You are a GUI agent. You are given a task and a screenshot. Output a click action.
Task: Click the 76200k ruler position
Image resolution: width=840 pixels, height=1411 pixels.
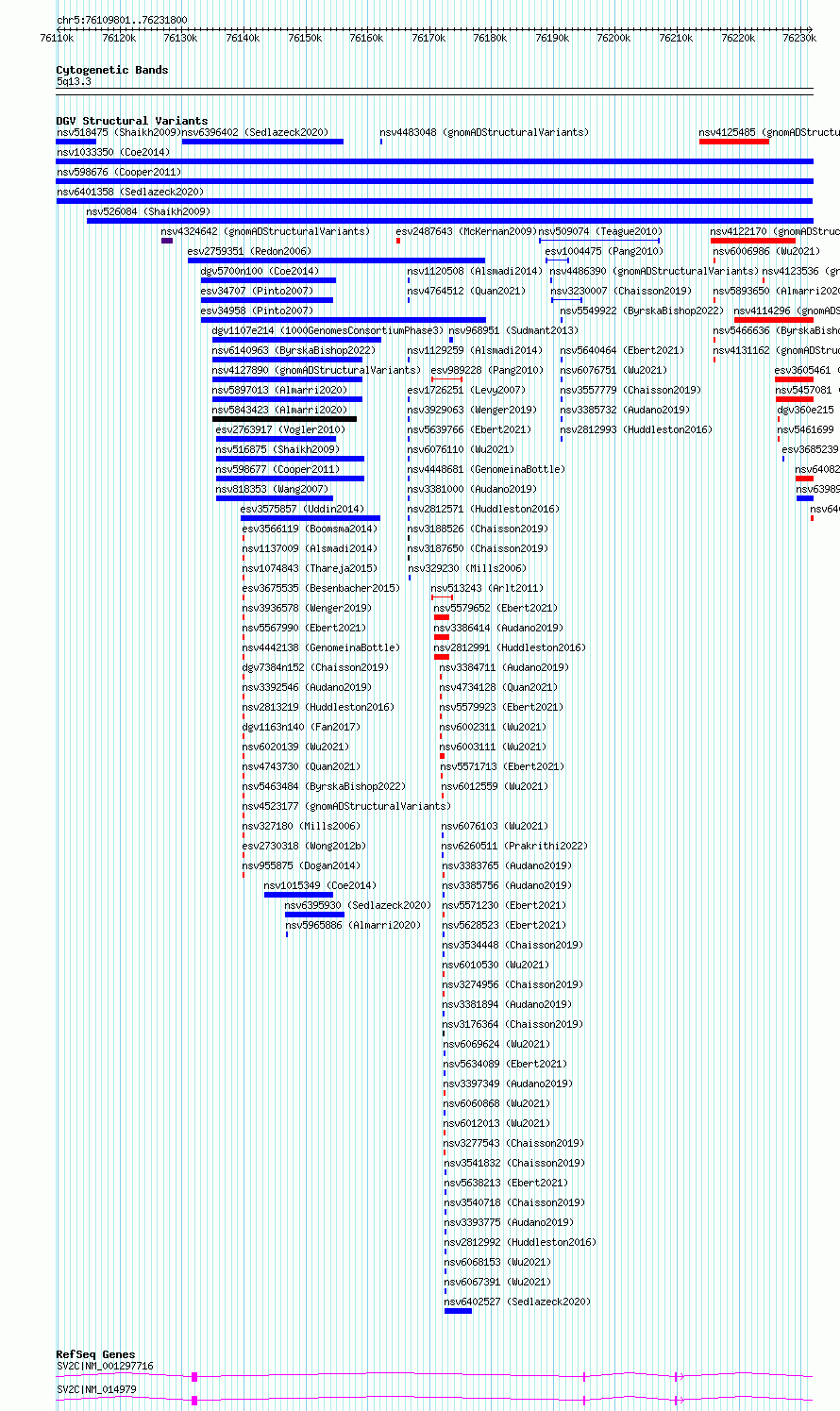click(x=613, y=39)
